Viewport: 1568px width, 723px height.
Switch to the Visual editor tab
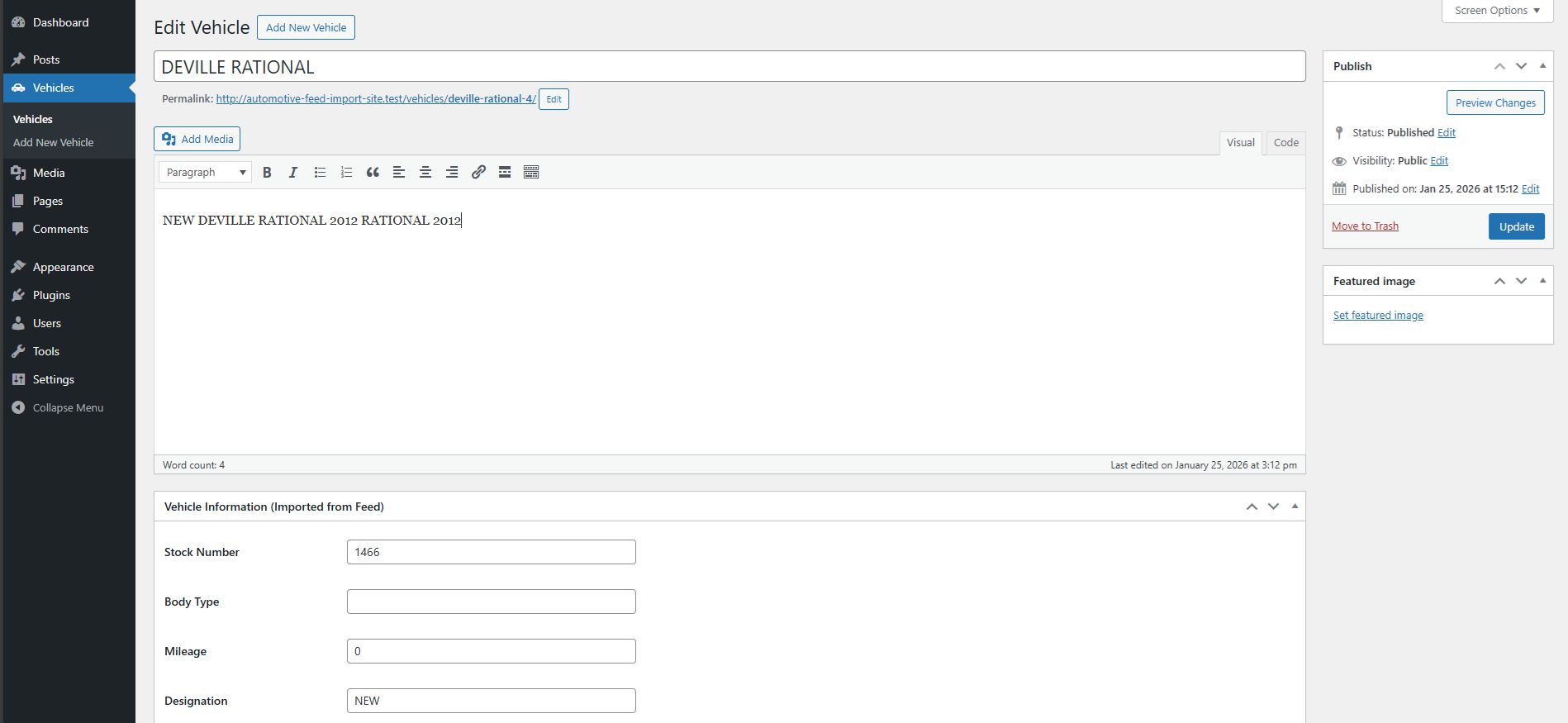tap(1240, 143)
